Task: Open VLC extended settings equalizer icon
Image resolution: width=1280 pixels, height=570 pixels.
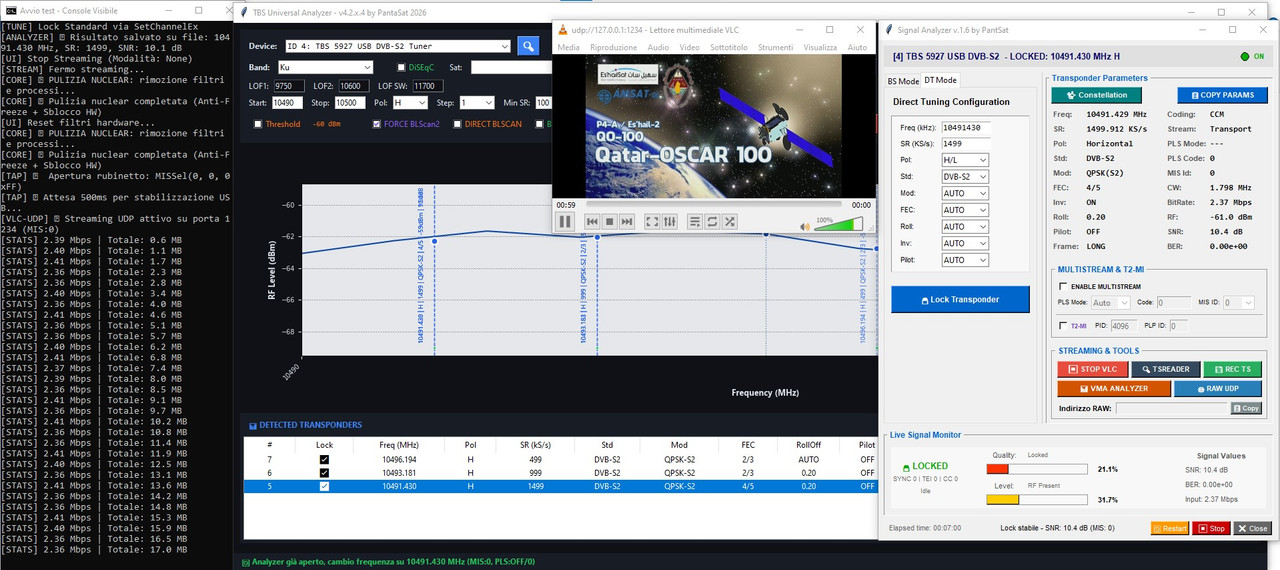Action: 669,221
